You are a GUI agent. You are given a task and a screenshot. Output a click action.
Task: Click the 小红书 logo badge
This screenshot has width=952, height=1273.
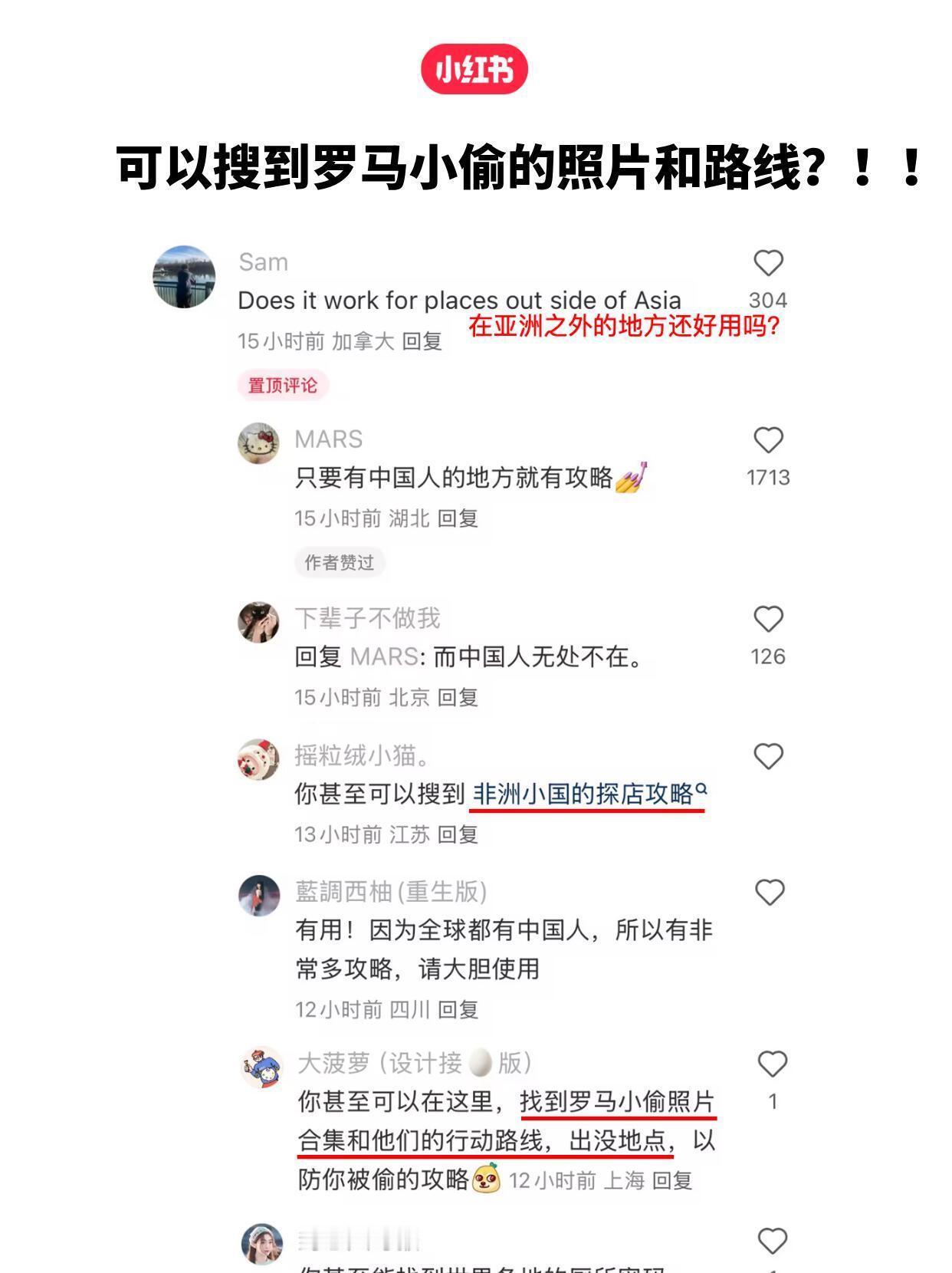(474, 70)
